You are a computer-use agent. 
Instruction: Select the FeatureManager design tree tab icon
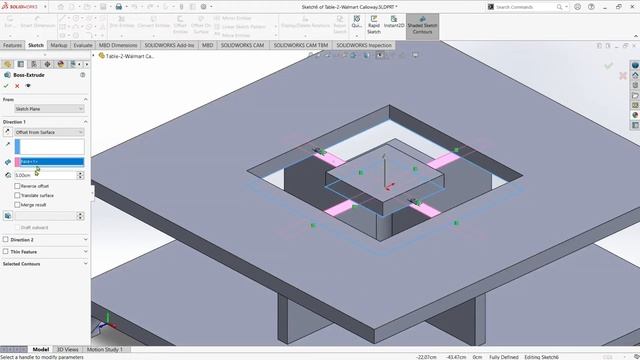(7, 64)
